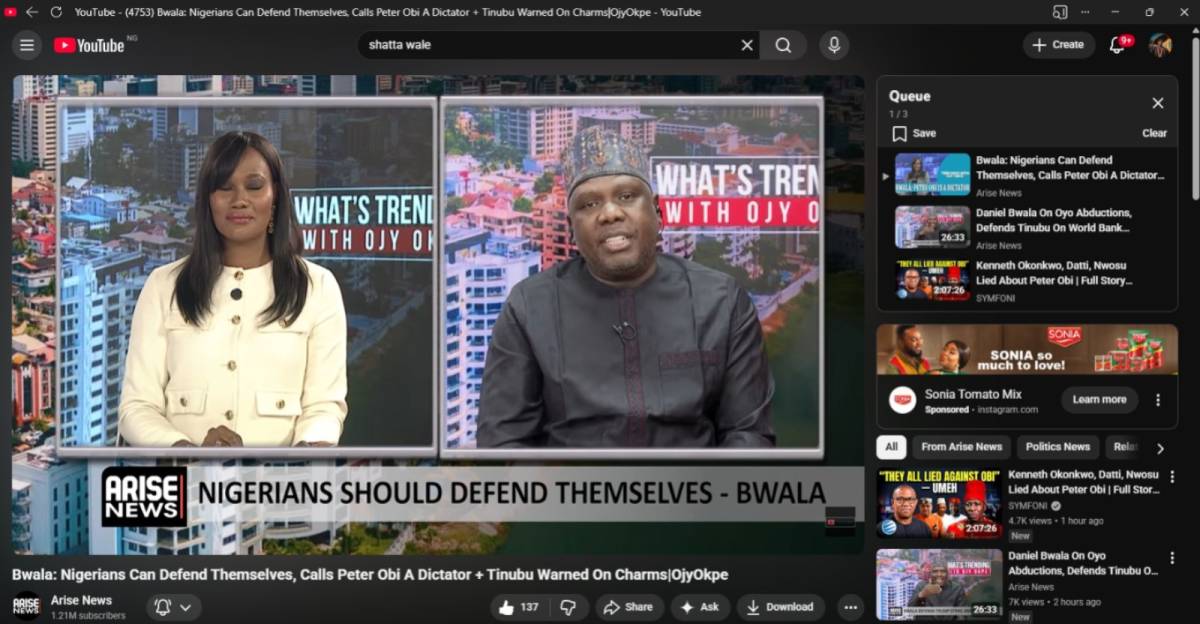Click the instagram.com sponsored link text

coord(1008,410)
